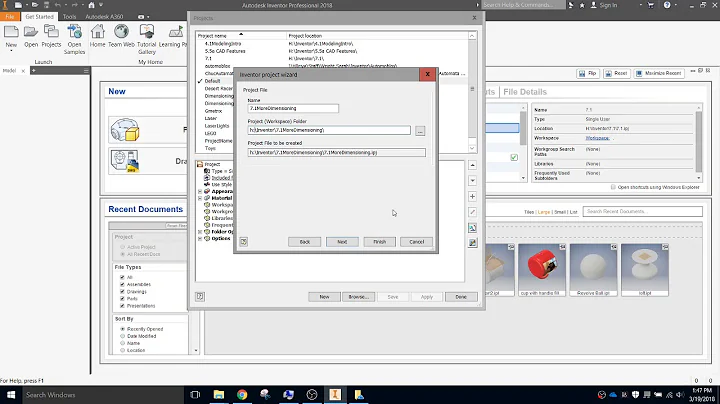
Task: Open the ribbon display options dropdown after A360
Action: pyautogui.click(x=148, y=17)
